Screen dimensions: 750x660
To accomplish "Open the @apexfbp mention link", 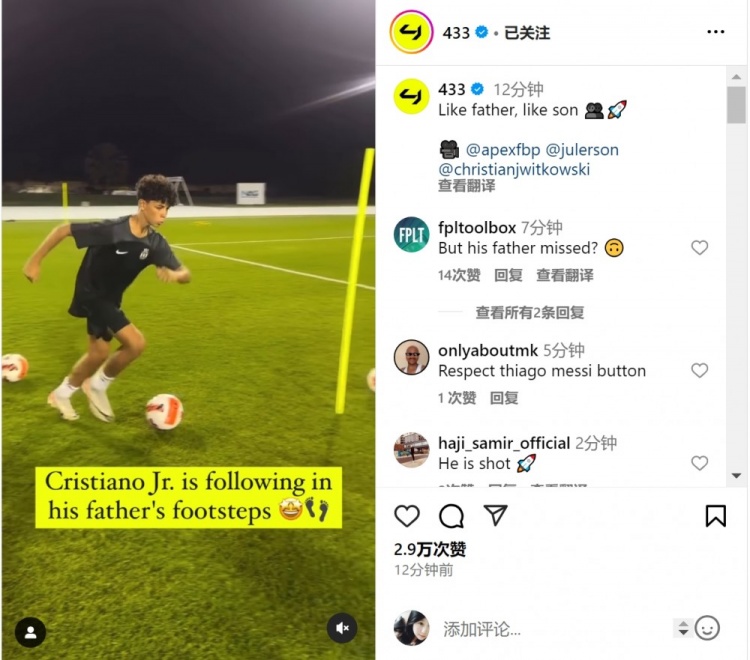I will tap(503, 150).
